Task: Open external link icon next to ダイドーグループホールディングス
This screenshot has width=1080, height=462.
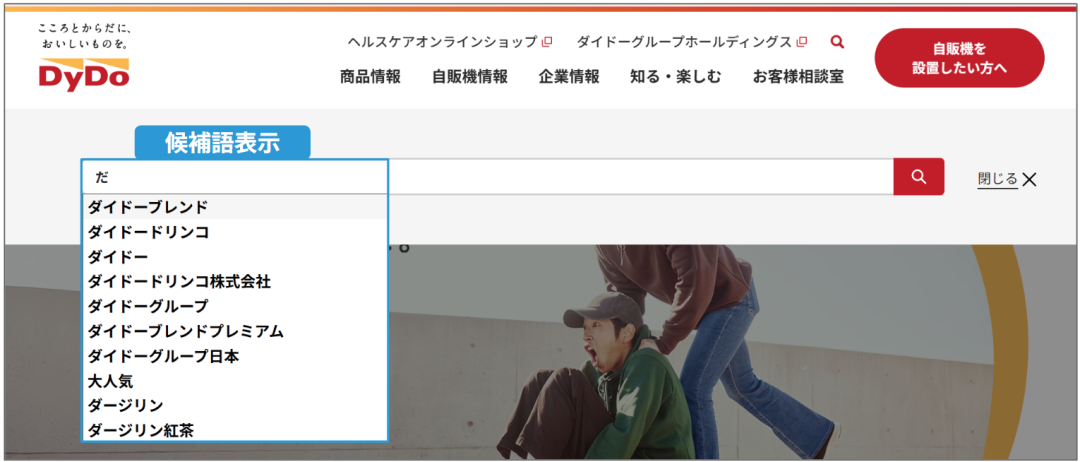Action: pos(801,42)
